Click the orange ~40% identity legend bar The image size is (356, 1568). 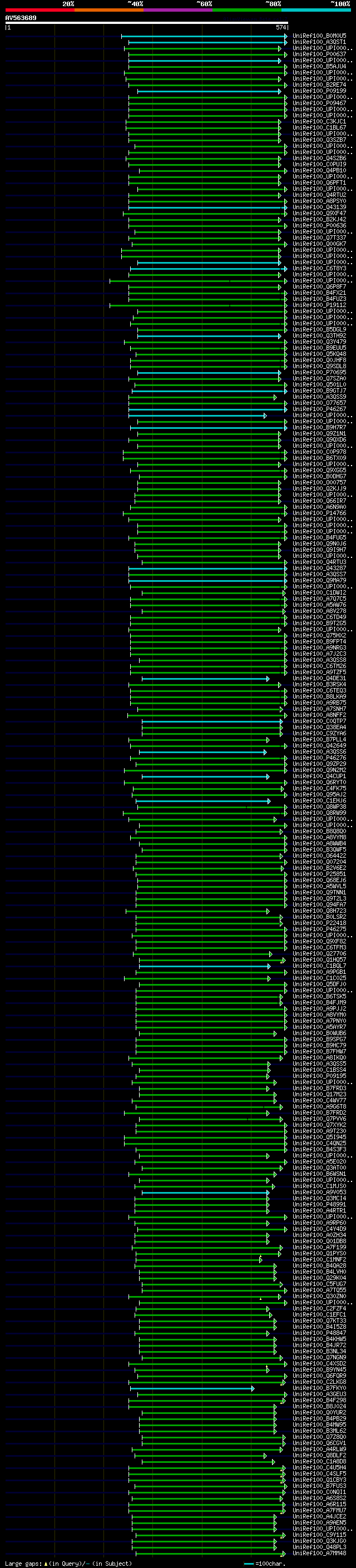[x=109, y=10]
